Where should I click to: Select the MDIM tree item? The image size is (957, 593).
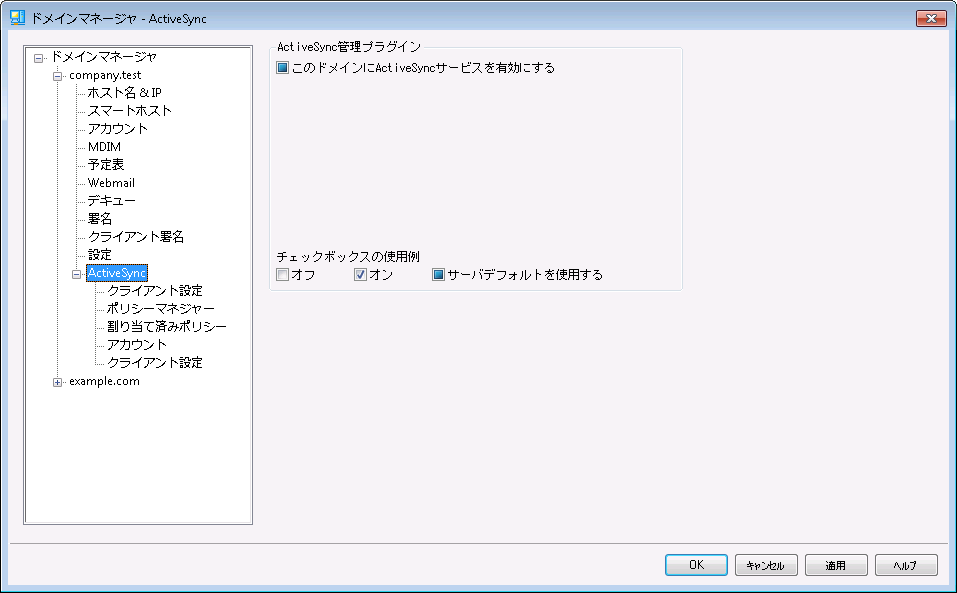(104, 147)
